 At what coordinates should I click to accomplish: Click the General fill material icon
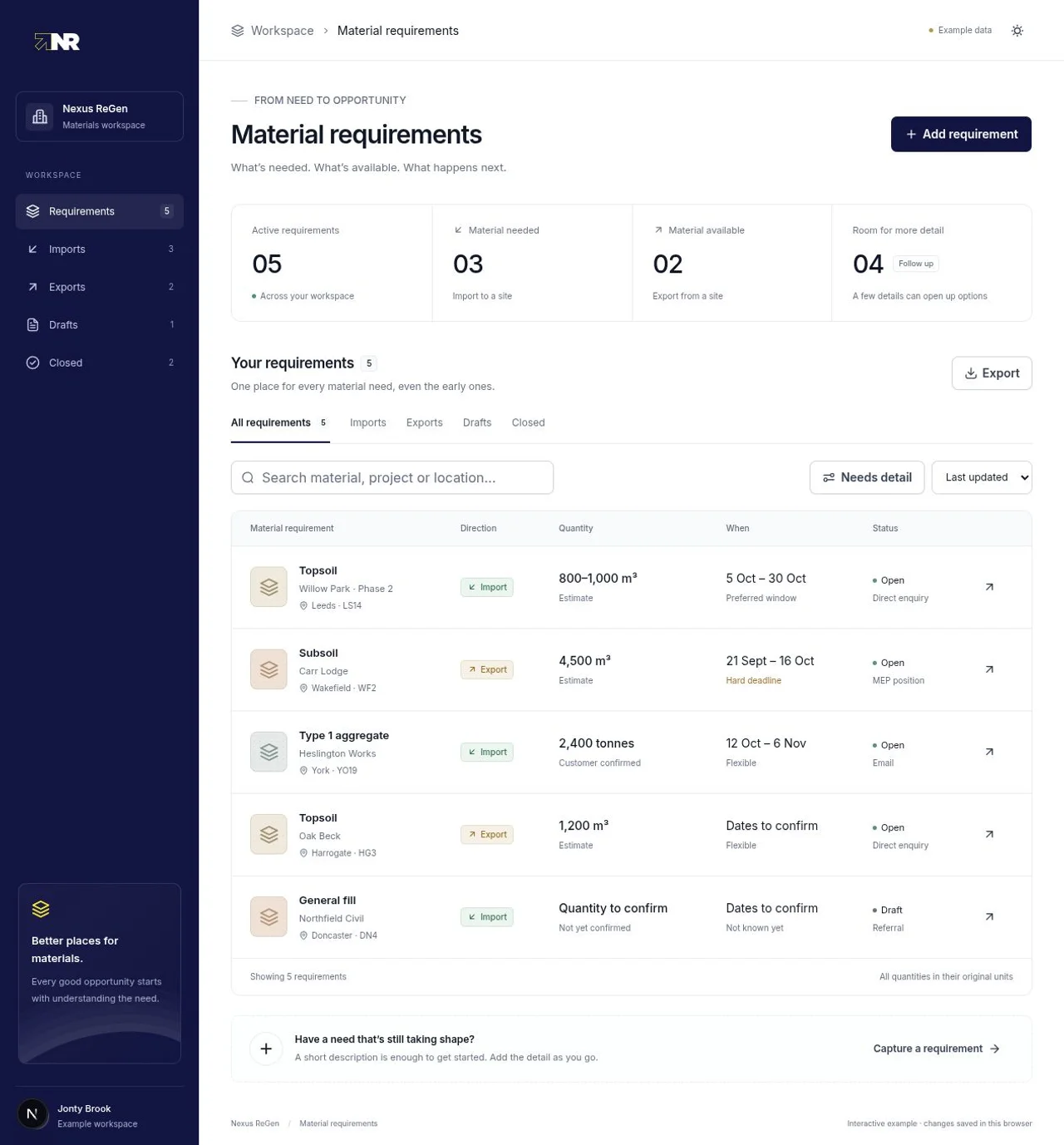[268, 916]
